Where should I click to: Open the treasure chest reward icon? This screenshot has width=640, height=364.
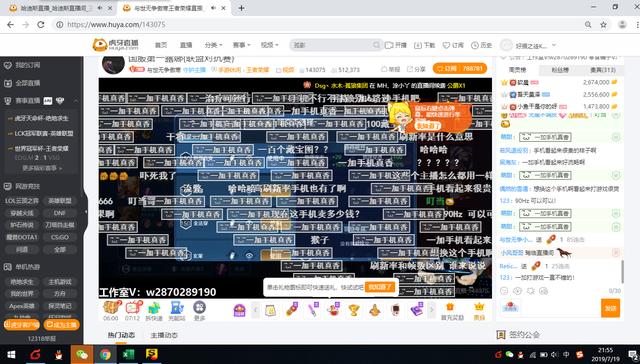click(111, 307)
